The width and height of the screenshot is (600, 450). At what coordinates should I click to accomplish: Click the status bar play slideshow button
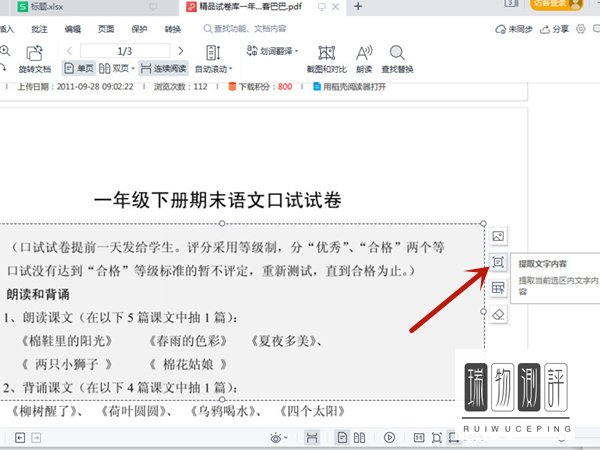coord(389,437)
